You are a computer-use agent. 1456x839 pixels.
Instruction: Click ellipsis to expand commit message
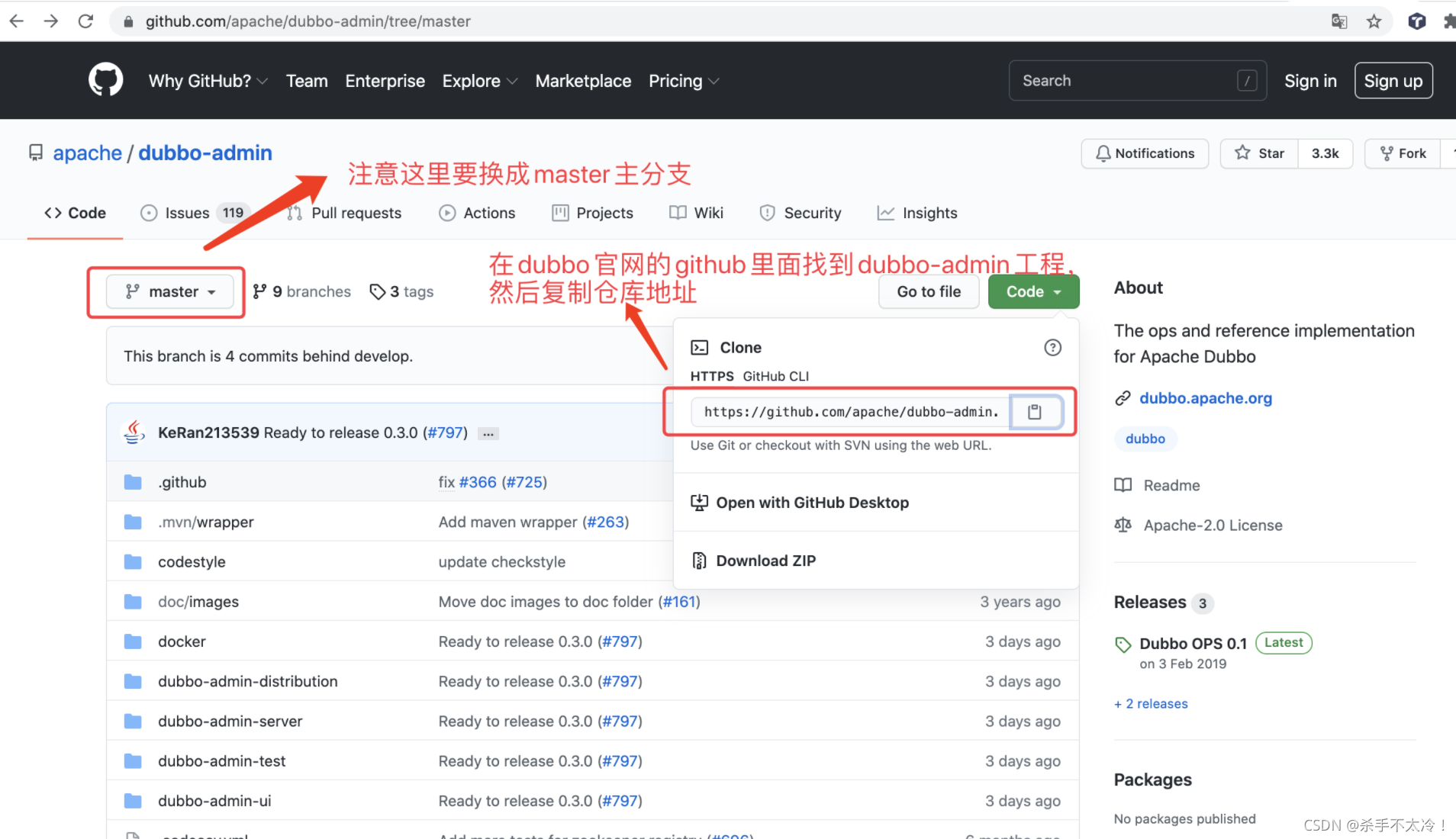[488, 433]
